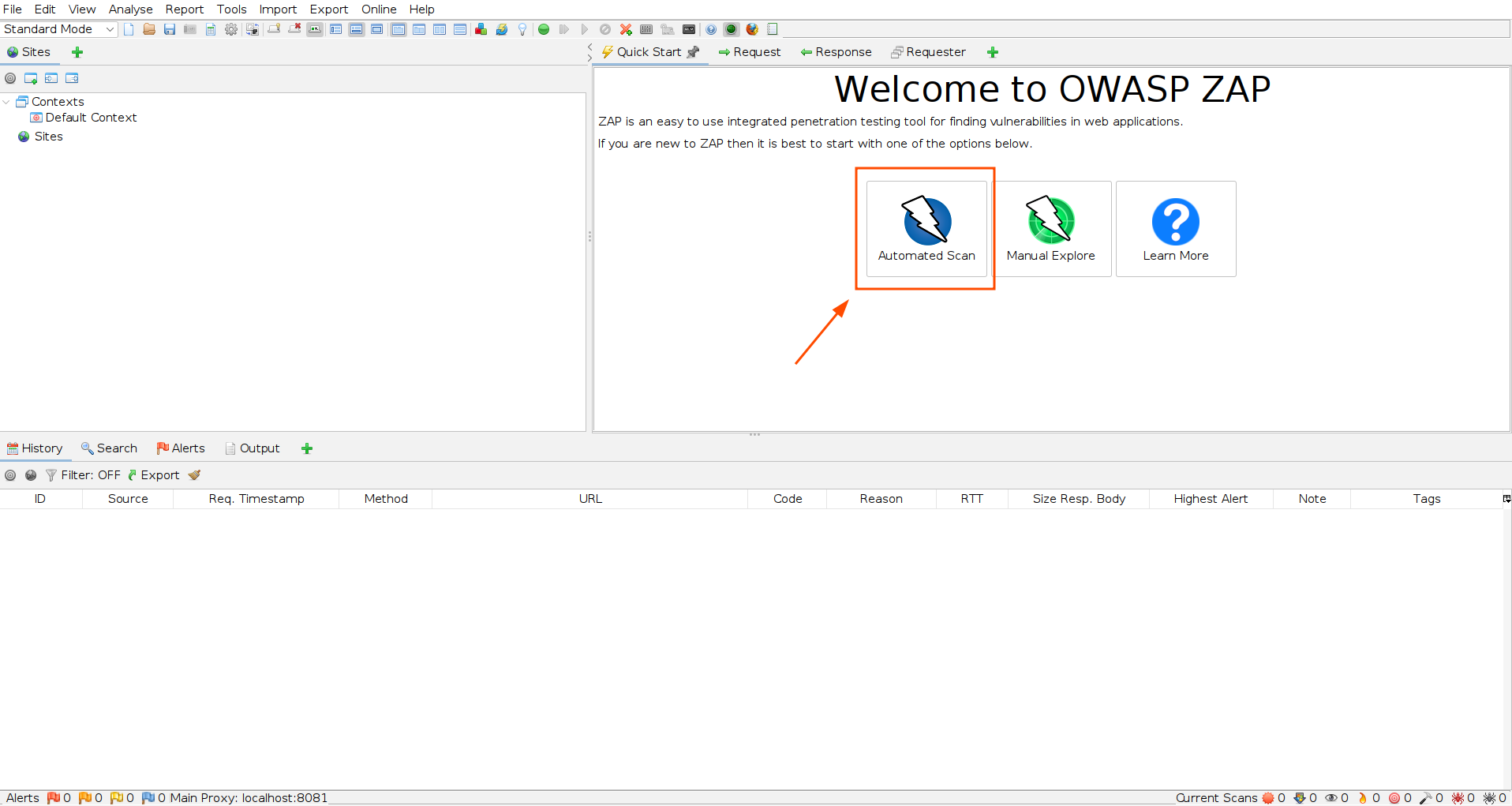Click the Manage Add-ons colored cubes icon

pyautogui.click(x=481, y=29)
